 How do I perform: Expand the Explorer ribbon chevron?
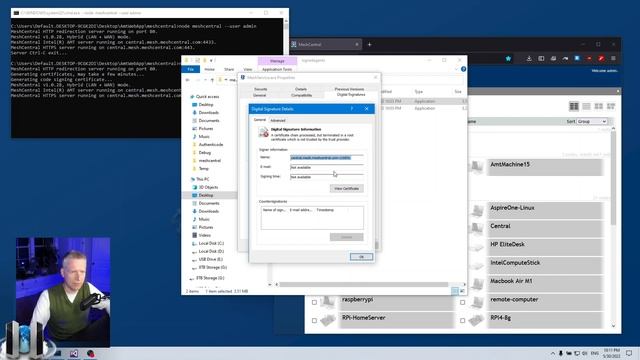(x=456, y=69)
